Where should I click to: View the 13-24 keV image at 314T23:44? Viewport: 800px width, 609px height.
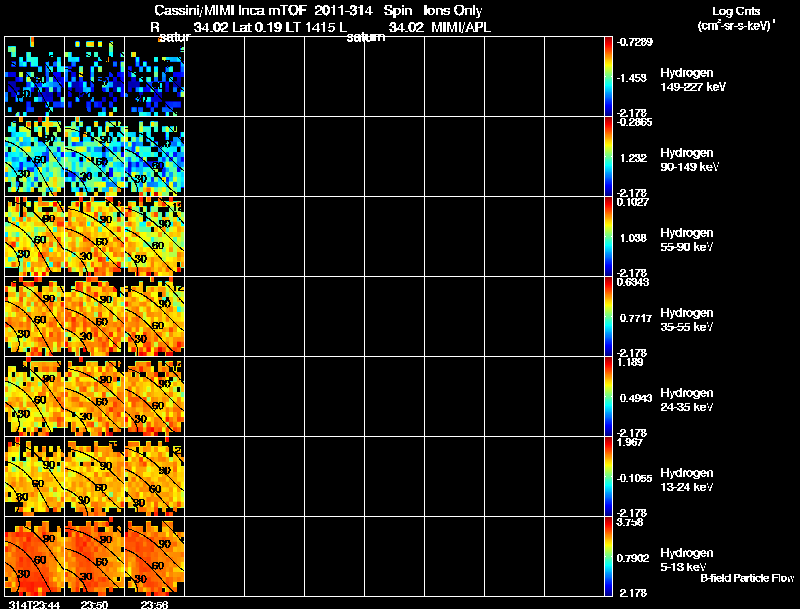click(x=35, y=476)
